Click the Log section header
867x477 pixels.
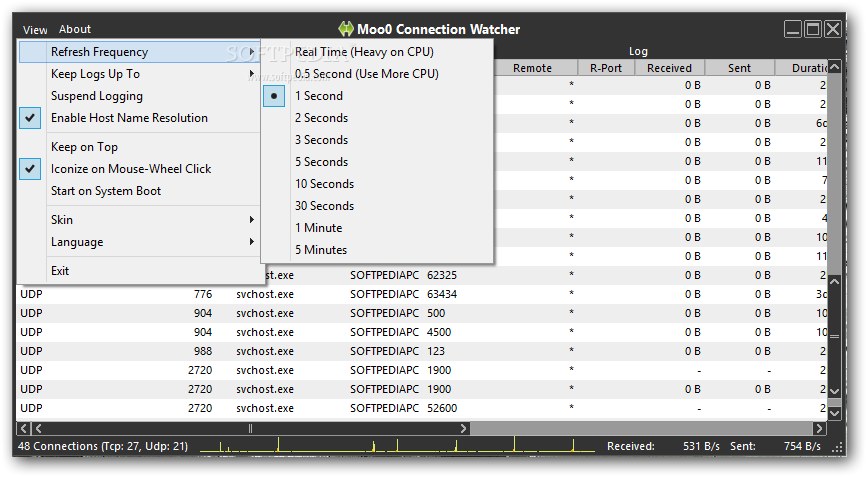coord(638,51)
